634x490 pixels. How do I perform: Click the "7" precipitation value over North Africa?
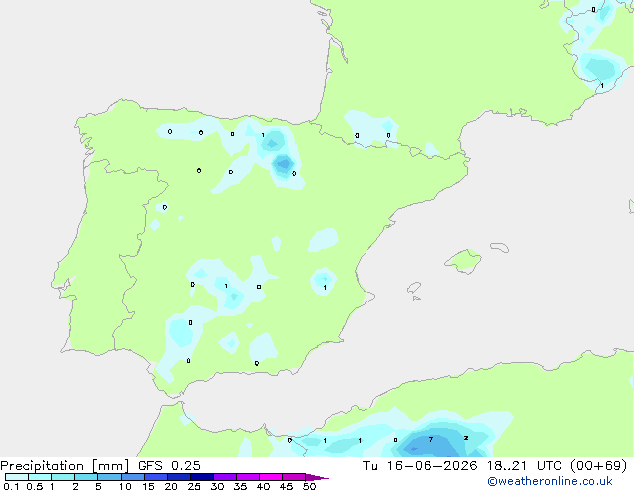click(x=431, y=439)
